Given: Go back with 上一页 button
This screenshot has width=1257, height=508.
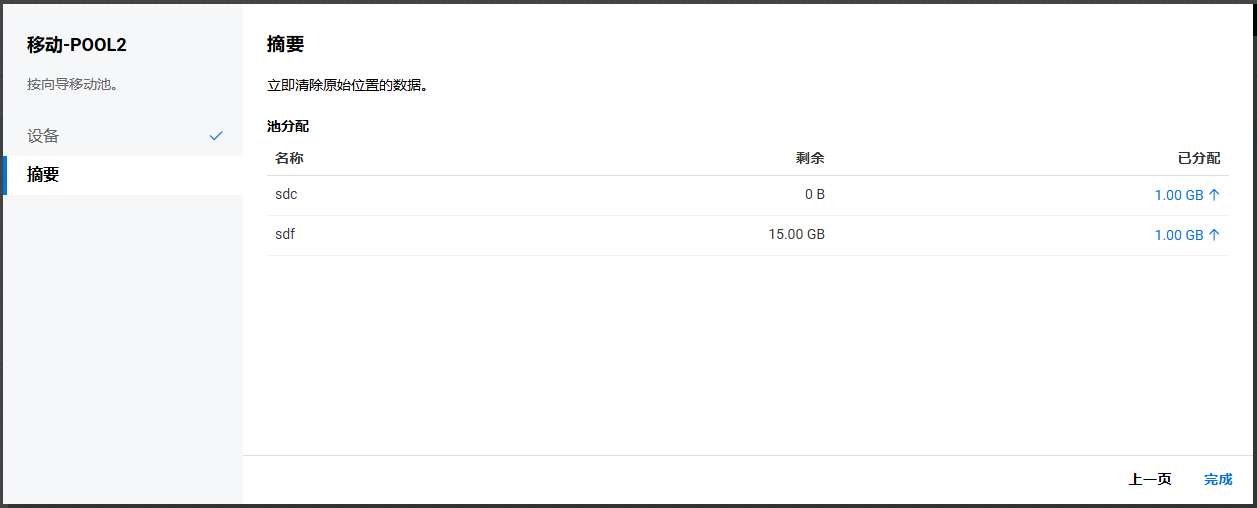Looking at the screenshot, I should pyautogui.click(x=1149, y=479).
